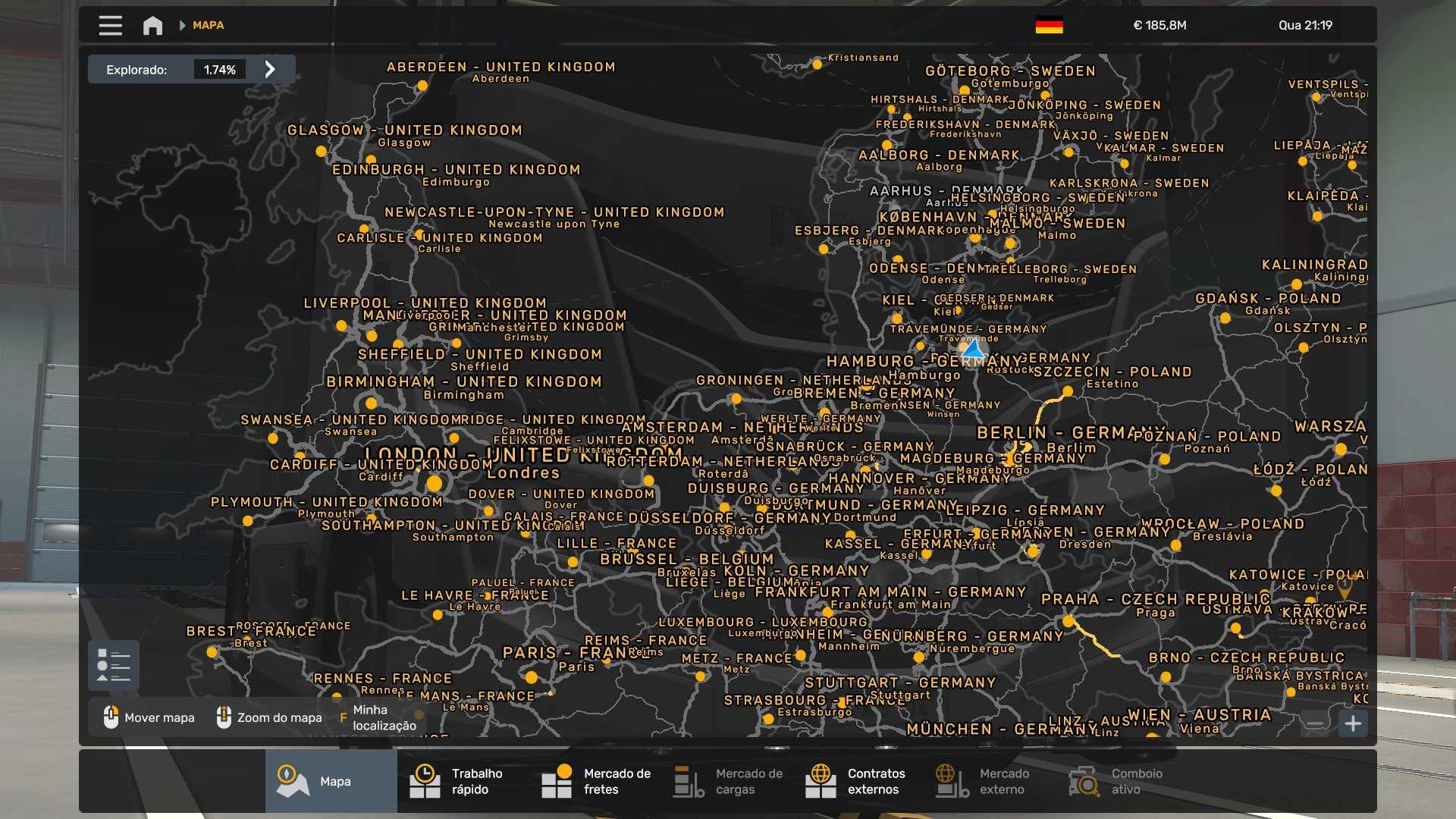Open Mercado de fretes
This screenshot has height=819, width=1456.
pyautogui.click(x=596, y=781)
